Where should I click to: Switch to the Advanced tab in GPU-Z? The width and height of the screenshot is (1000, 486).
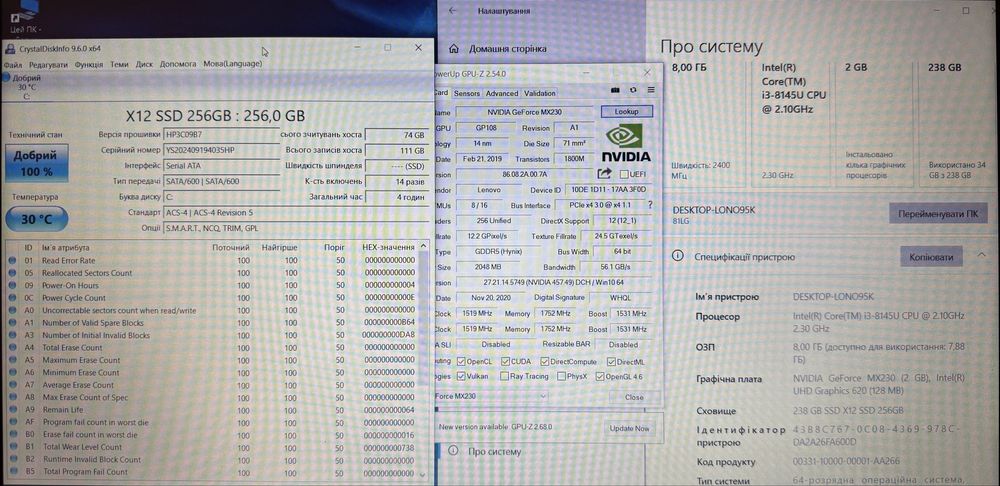502,93
